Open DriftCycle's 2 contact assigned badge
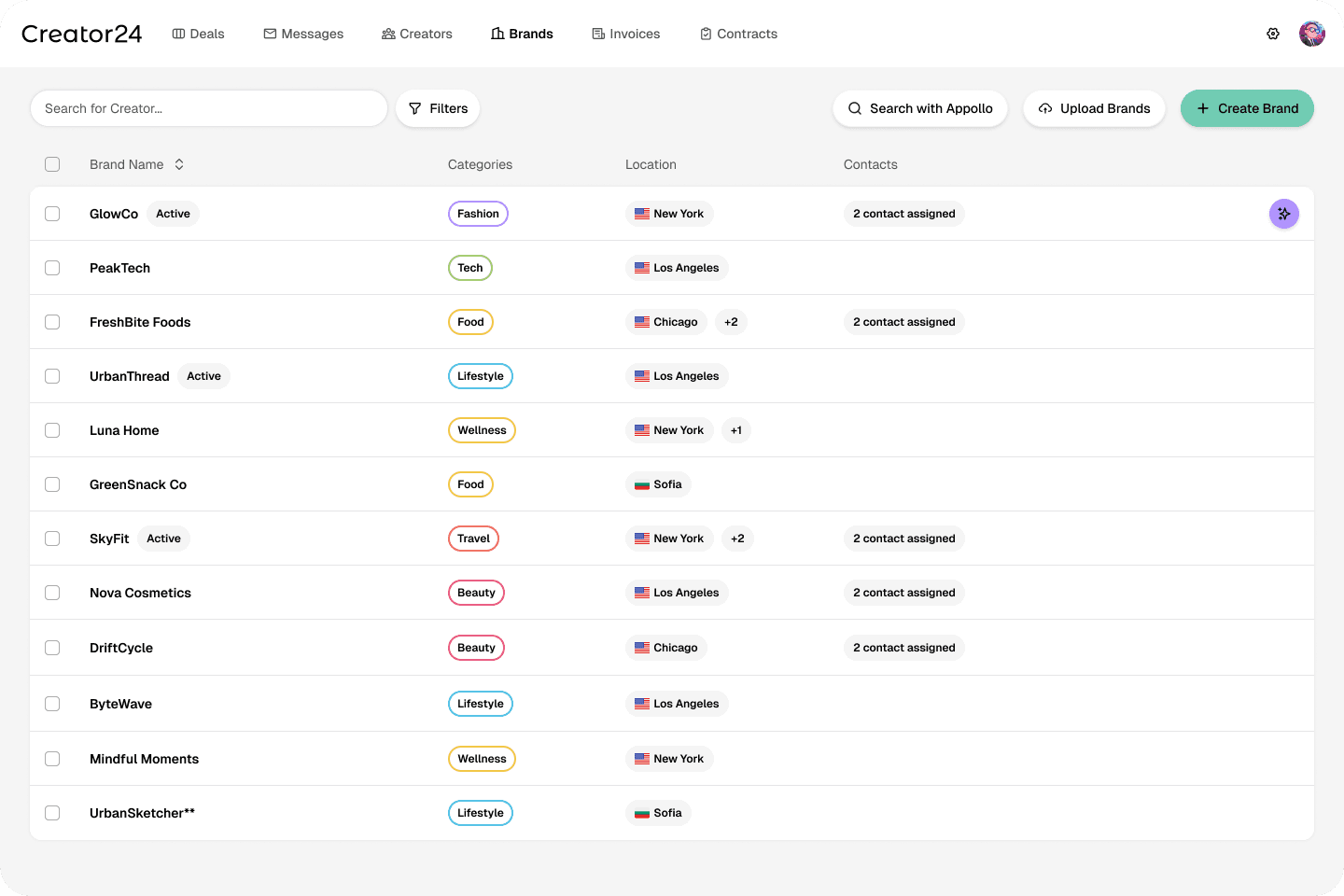This screenshot has width=1344, height=896. [904, 648]
